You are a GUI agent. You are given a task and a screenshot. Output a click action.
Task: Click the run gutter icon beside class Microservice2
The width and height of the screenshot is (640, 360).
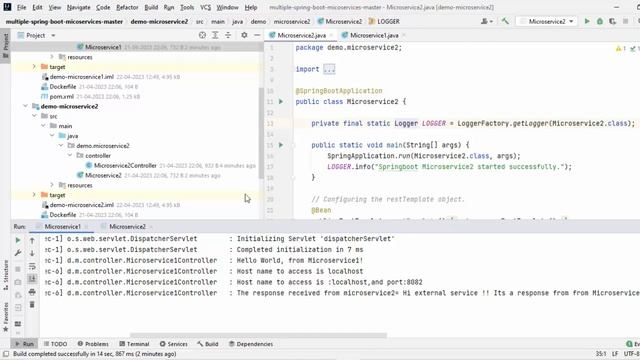point(281,101)
